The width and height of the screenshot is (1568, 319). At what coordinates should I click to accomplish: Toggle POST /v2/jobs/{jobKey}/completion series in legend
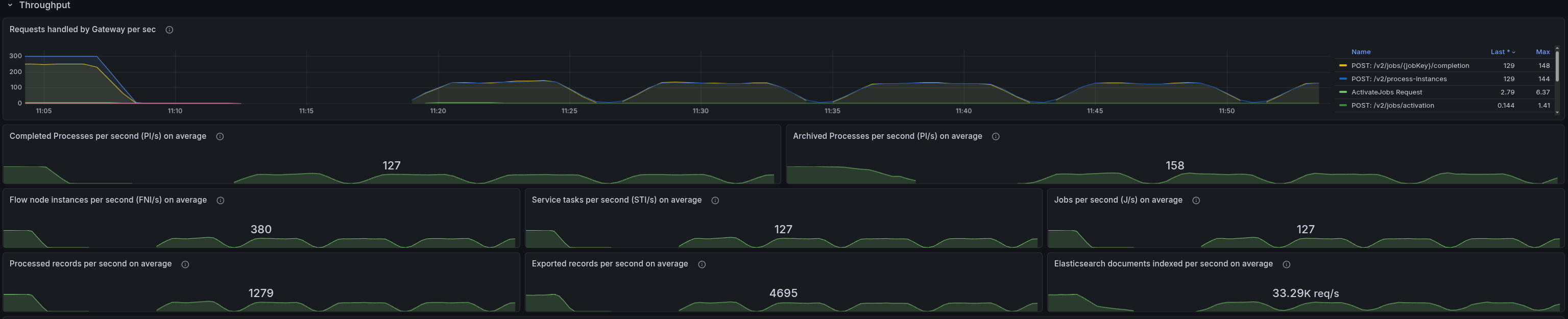(x=1410, y=66)
